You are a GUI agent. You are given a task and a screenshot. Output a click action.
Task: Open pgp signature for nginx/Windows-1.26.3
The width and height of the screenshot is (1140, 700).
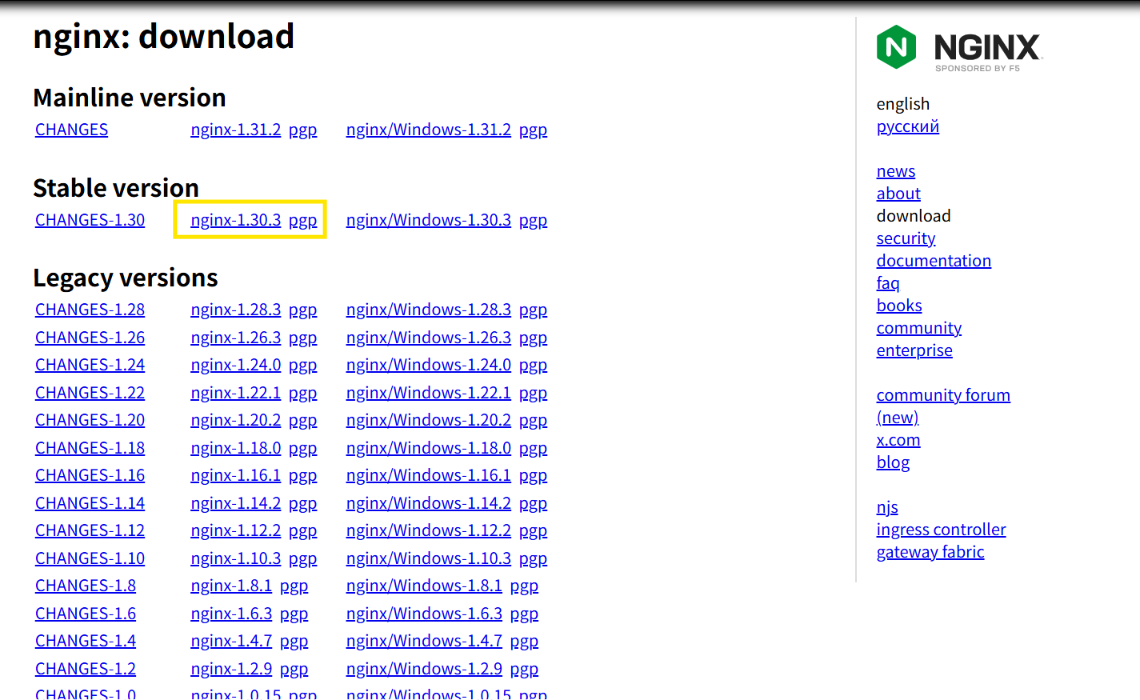point(533,338)
